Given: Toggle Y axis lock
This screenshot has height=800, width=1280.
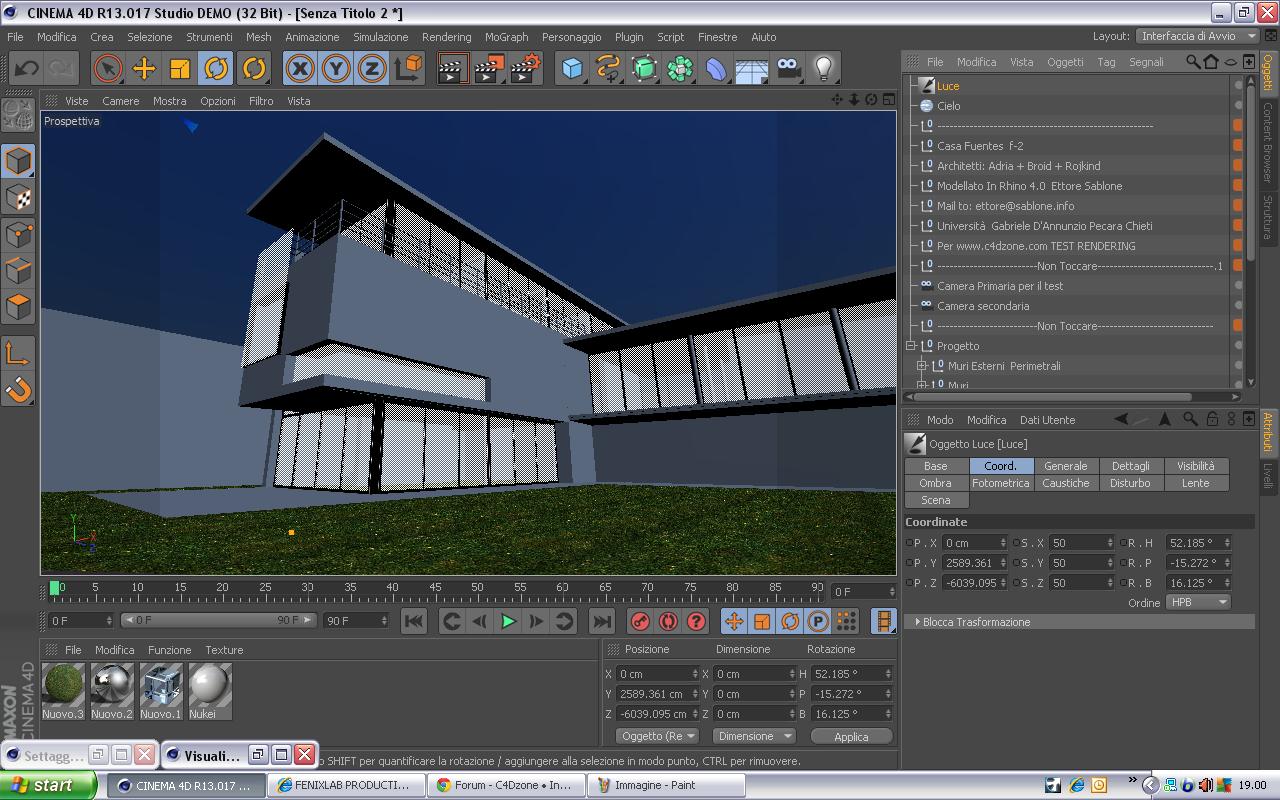Looking at the screenshot, I should [336, 68].
